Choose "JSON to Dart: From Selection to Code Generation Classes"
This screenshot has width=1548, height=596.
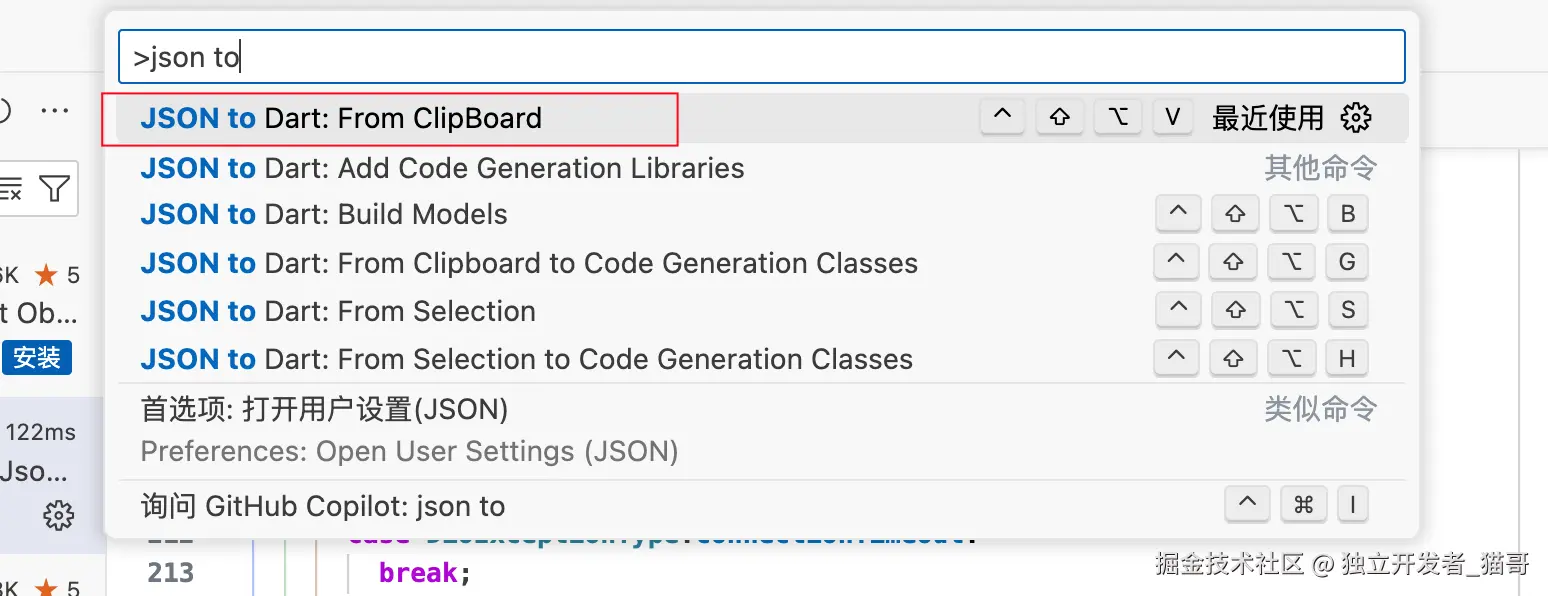pyautogui.click(x=527, y=358)
